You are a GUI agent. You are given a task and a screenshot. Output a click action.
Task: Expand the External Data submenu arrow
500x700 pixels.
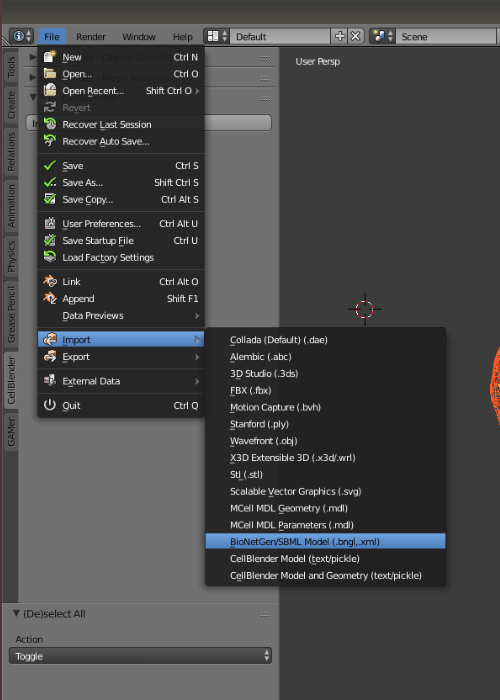pyautogui.click(x=197, y=381)
